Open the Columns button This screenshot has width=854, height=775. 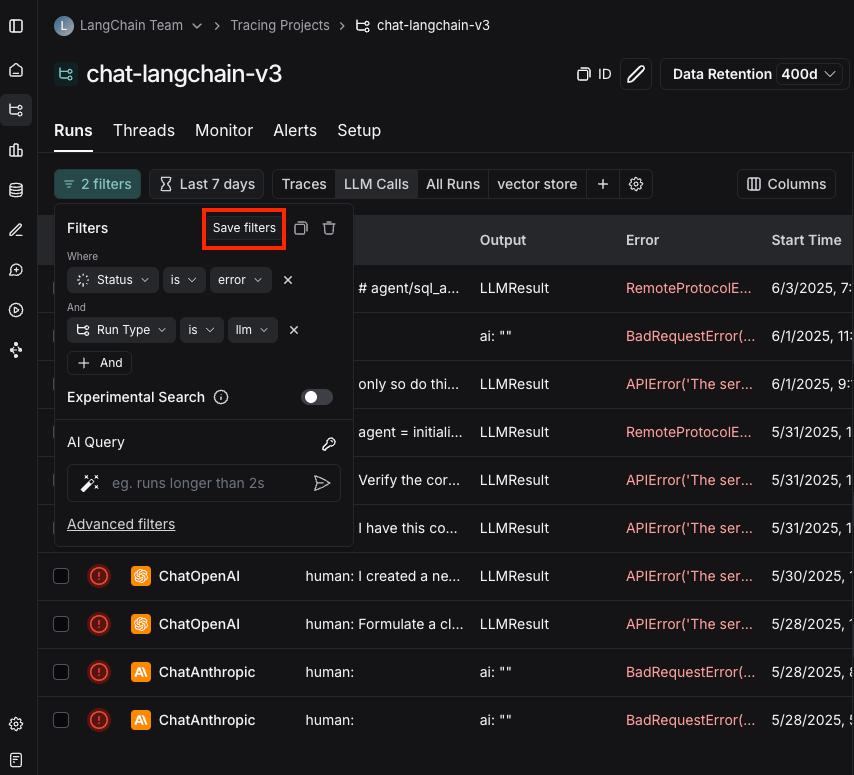pyautogui.click(x=786, y=184)
